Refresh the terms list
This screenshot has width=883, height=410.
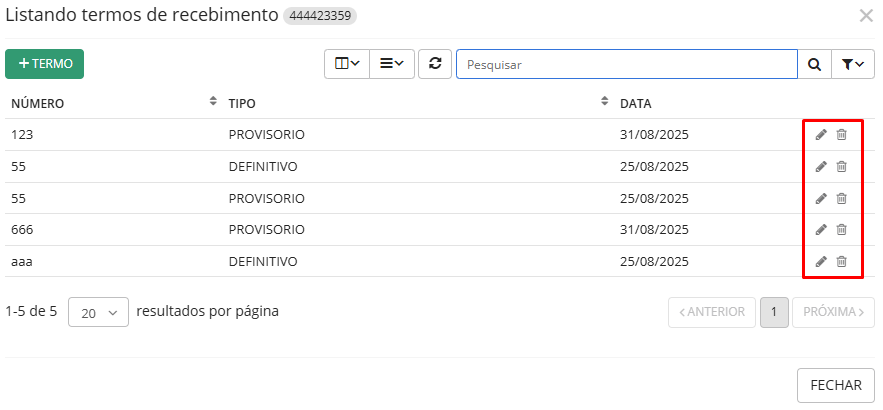click(435, 64)
